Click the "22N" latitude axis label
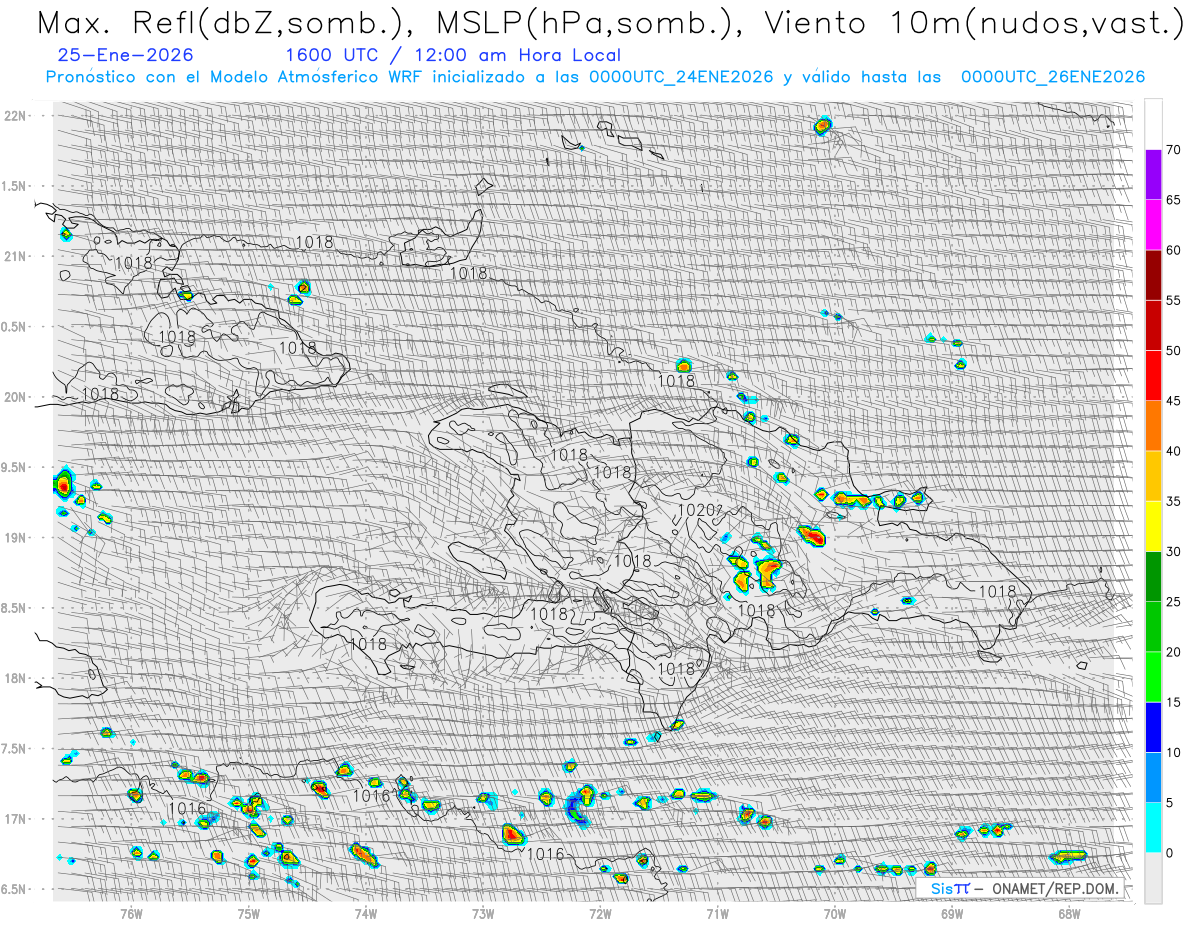 14,116
